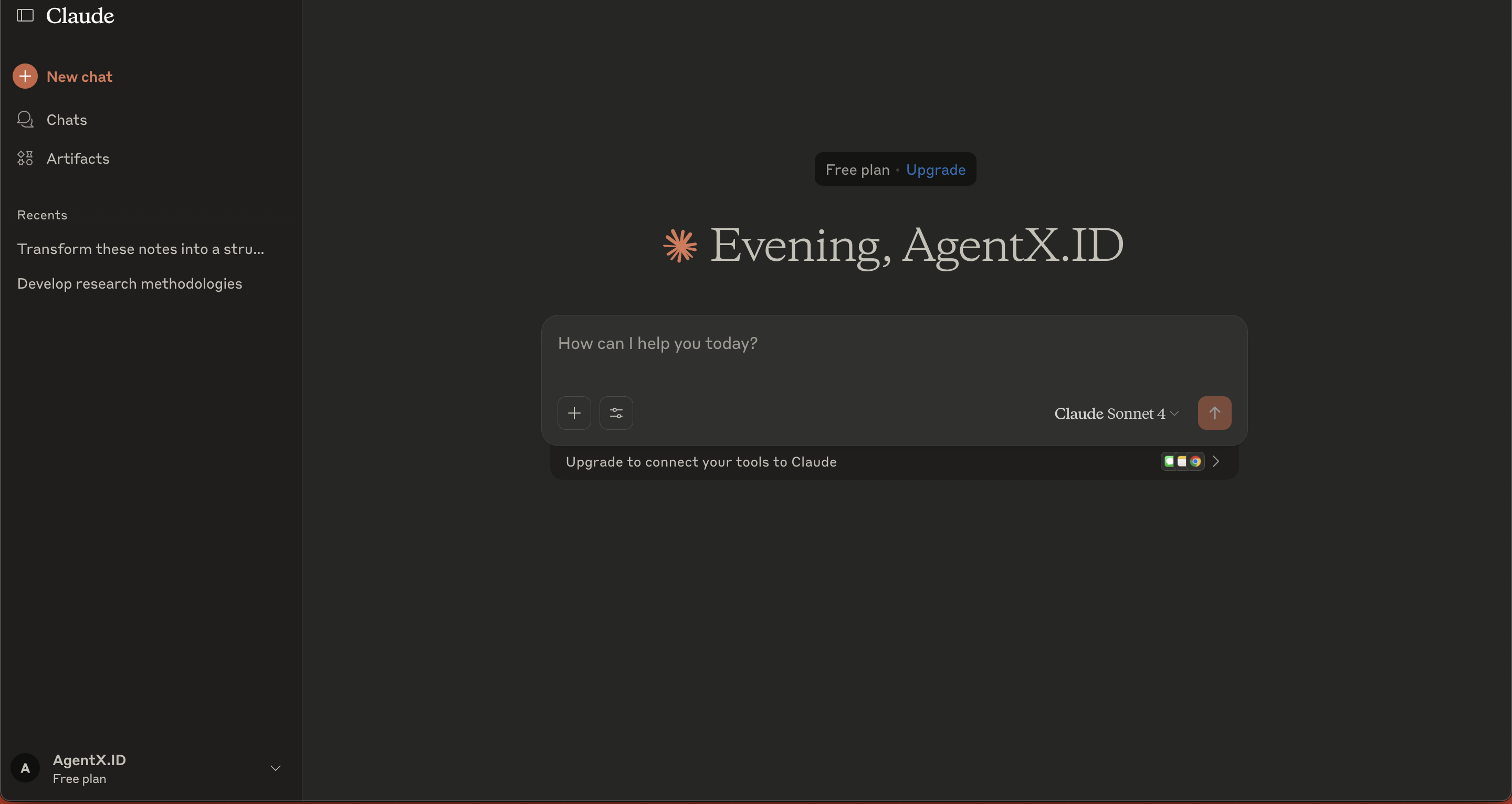
Task: Start a New chat from the sidebar
Action: [79, 77]
